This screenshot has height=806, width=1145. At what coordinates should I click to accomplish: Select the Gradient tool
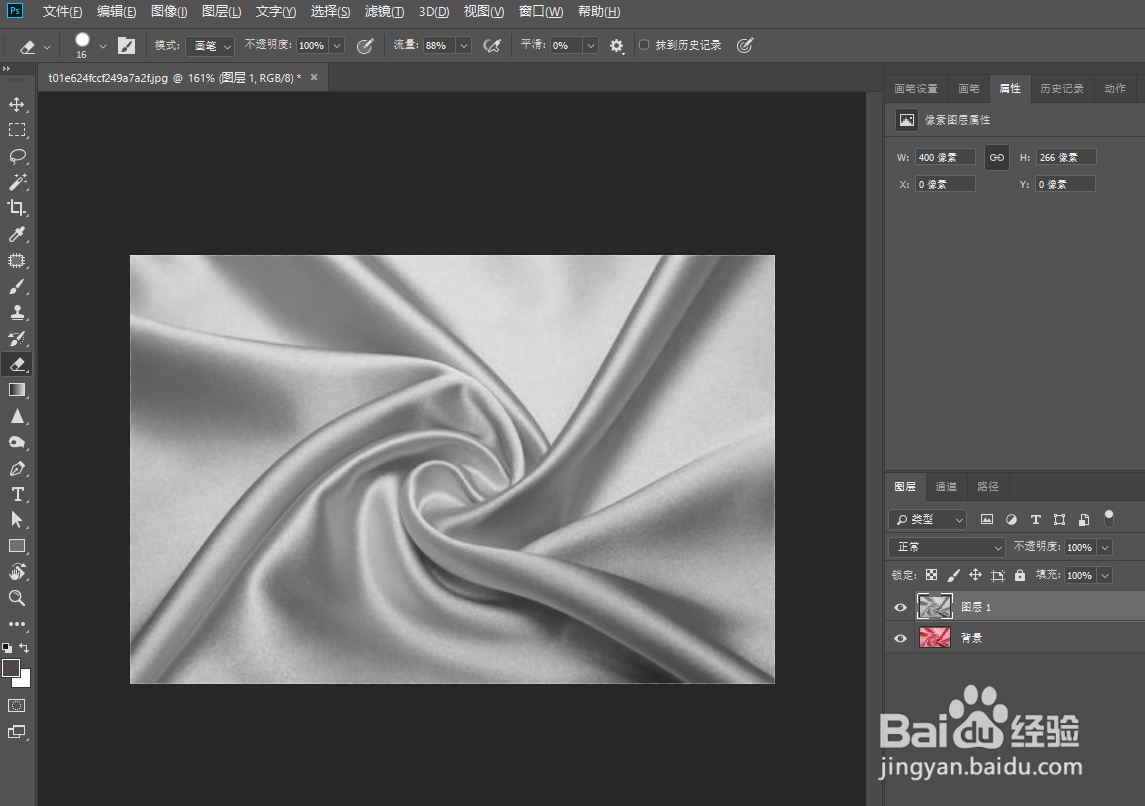coord(17,390)
